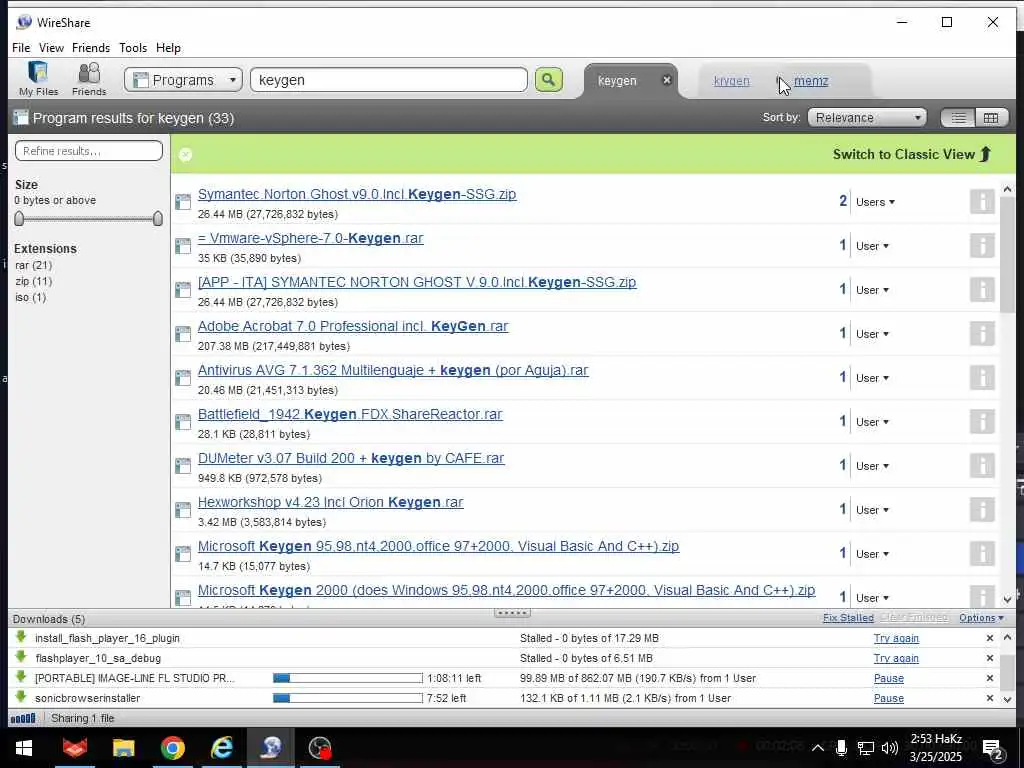Open the Friends toolbar icon
The image size is (1024, 768).
89,79
